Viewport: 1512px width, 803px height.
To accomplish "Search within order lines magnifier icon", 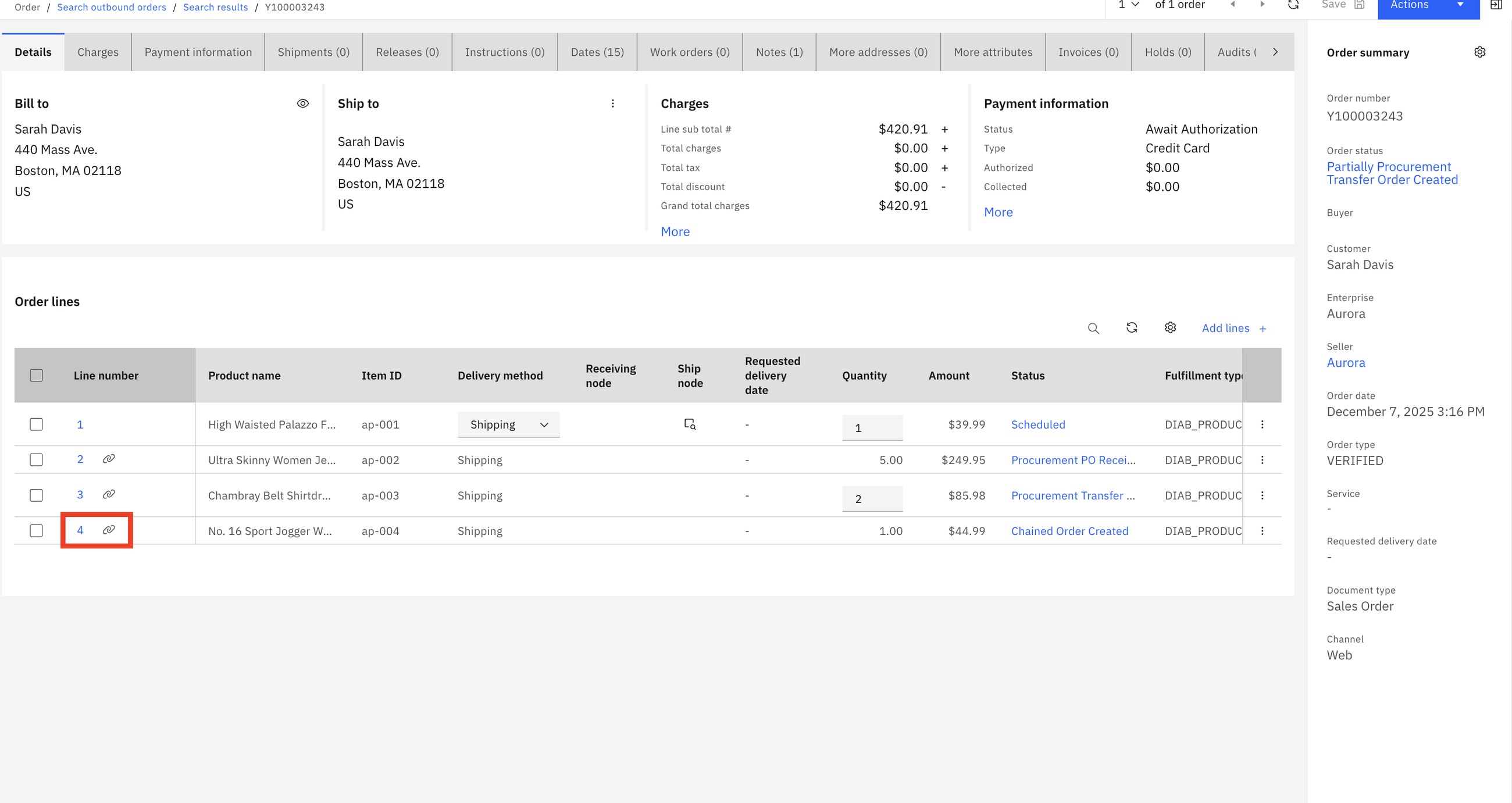I will (x=1093, y=328).
